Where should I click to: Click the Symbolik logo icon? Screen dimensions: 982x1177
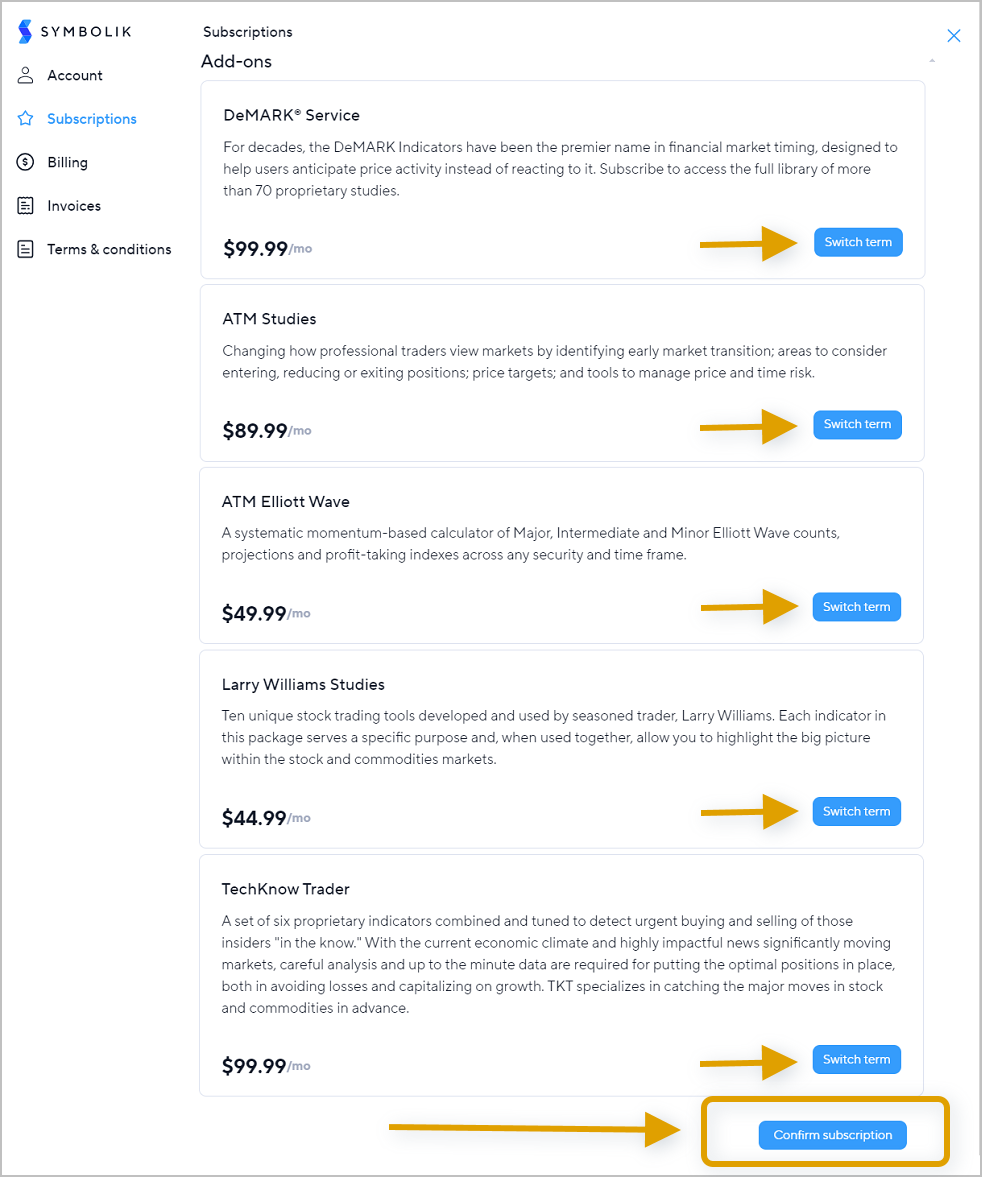(x=25, y=32)
